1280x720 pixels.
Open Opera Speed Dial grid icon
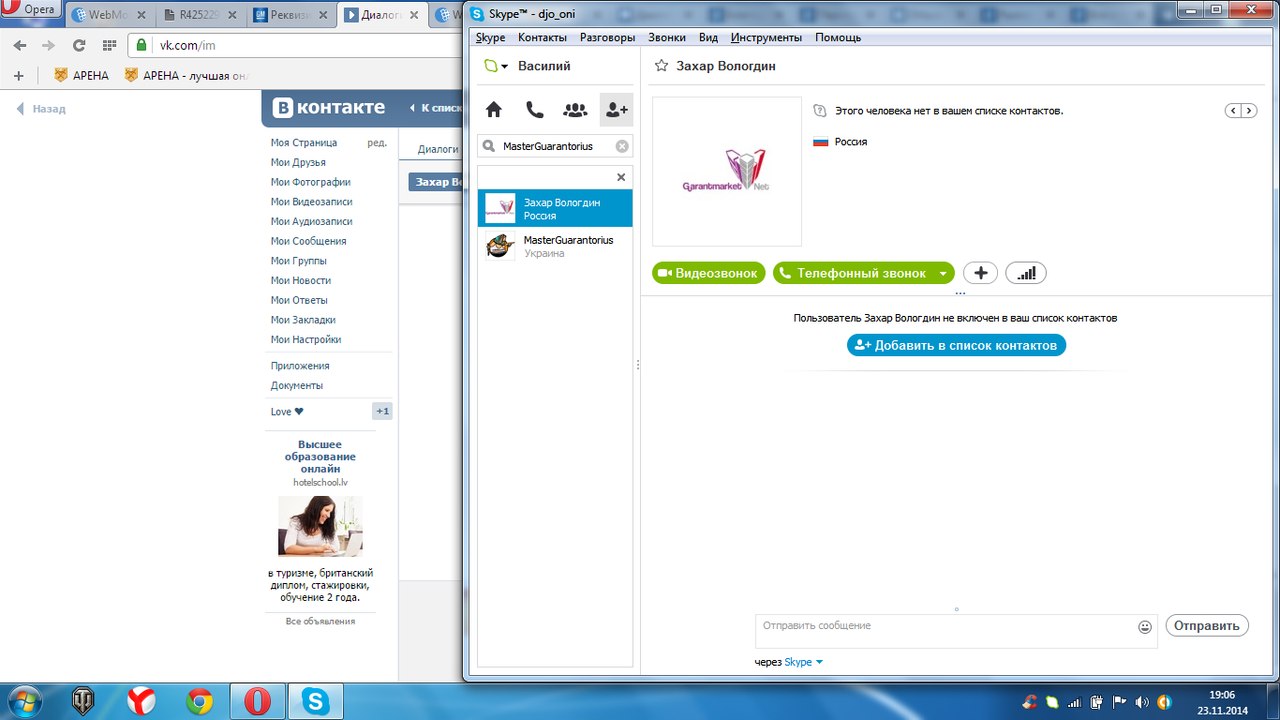tap(109, 45)
